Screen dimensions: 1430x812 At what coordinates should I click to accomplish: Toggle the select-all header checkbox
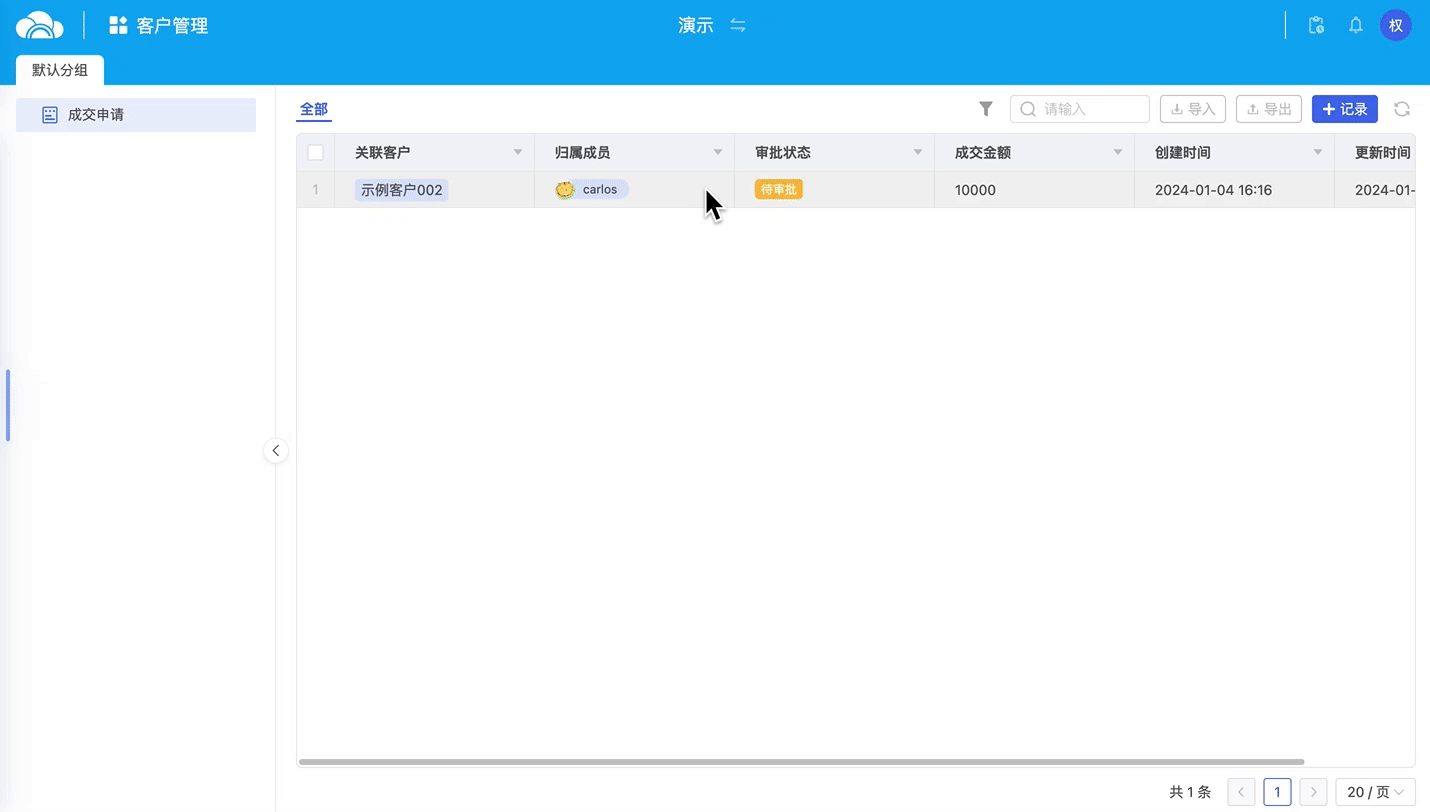pyautogui.click(x=315, y=152)
